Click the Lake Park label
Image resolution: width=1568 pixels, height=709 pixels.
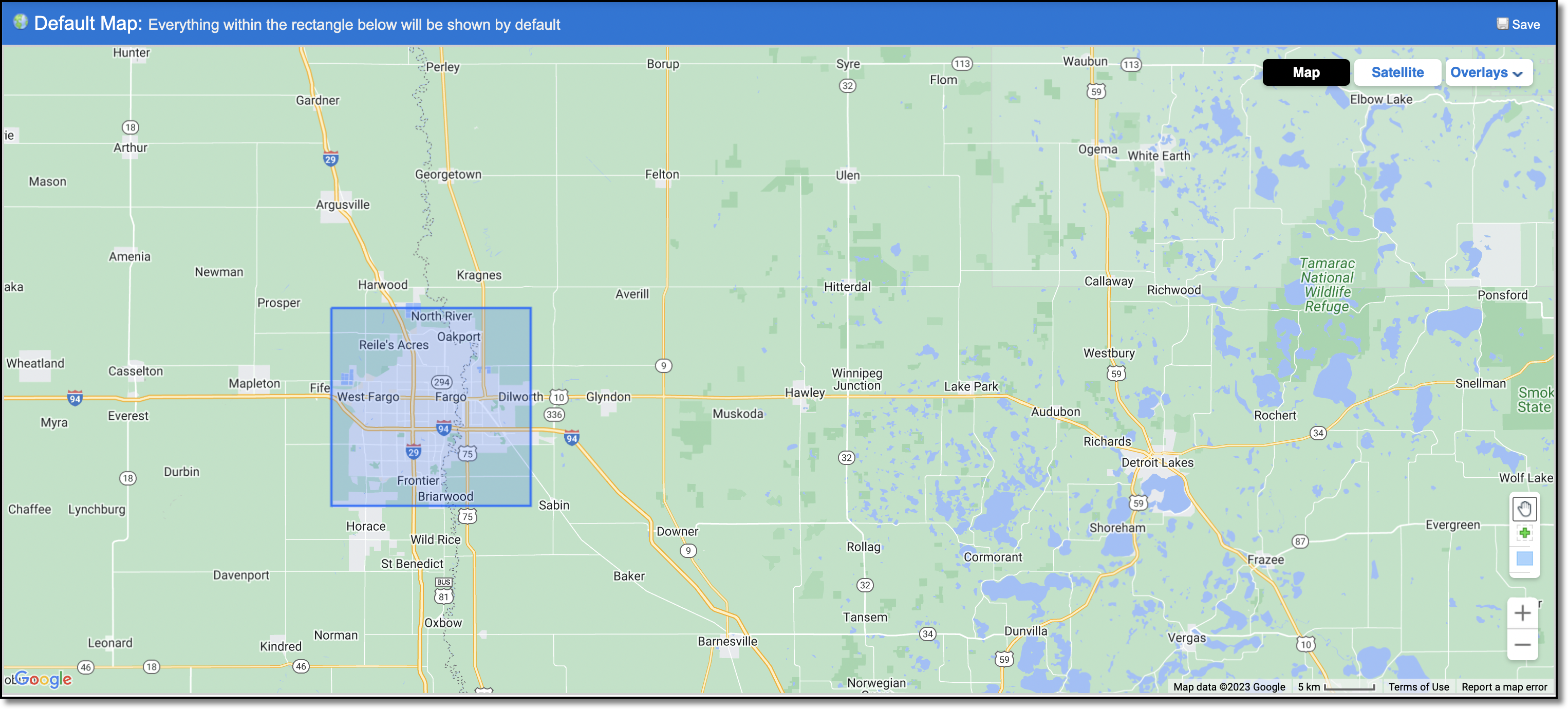point(971,386)
